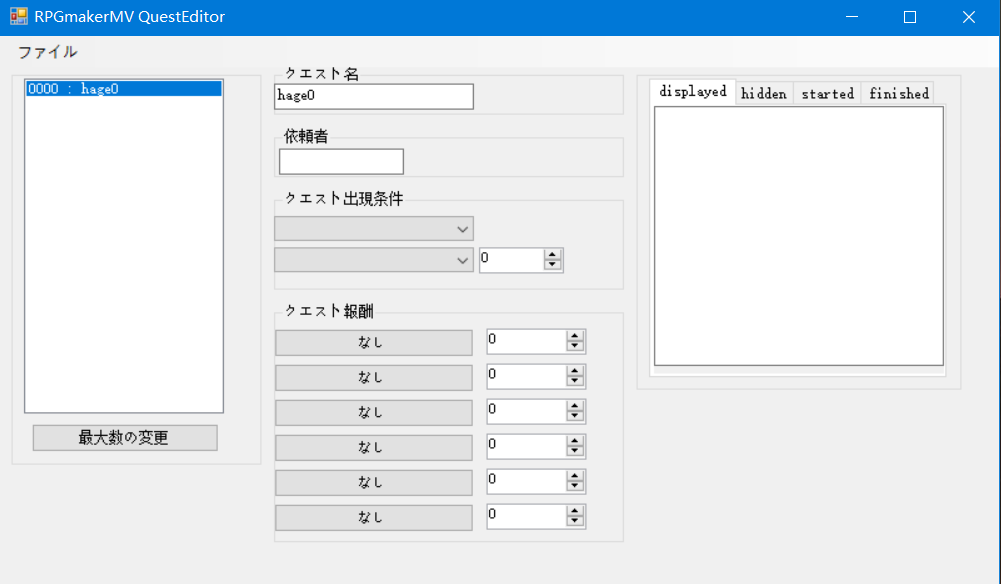Click the RPGmakerMV QuestEditor app icon
Image resolution: width=1001 pixels, height=584 pixels.
point(19,17)
